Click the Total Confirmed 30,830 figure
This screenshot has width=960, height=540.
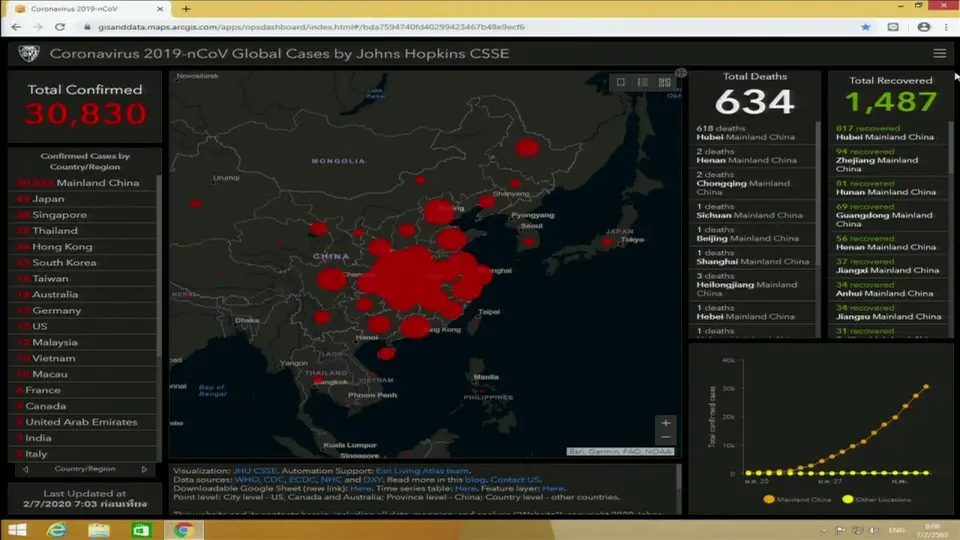(85, 114)
